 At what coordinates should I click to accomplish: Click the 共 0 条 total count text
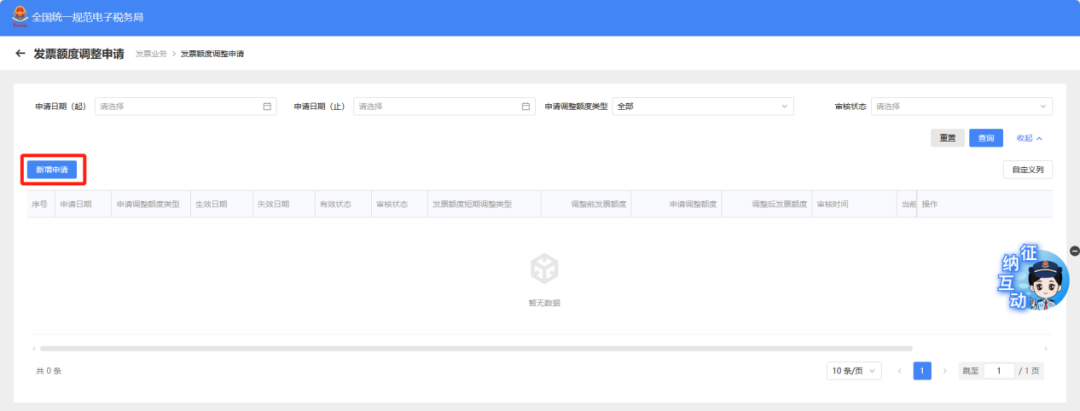pos(49,371)
